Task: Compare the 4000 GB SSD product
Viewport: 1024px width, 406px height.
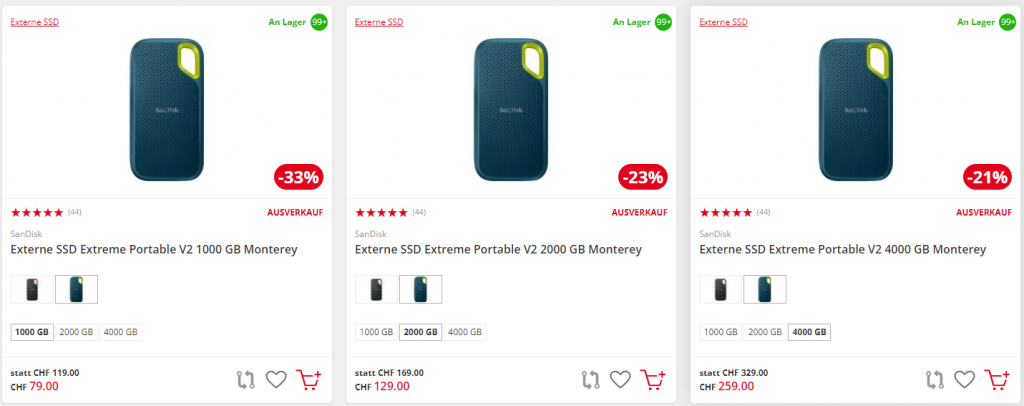Action: point(934,380)
